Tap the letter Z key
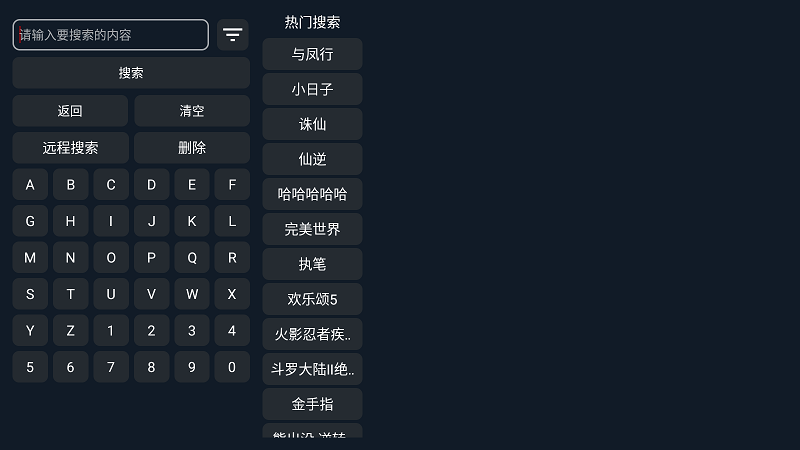 pos(70,331)
